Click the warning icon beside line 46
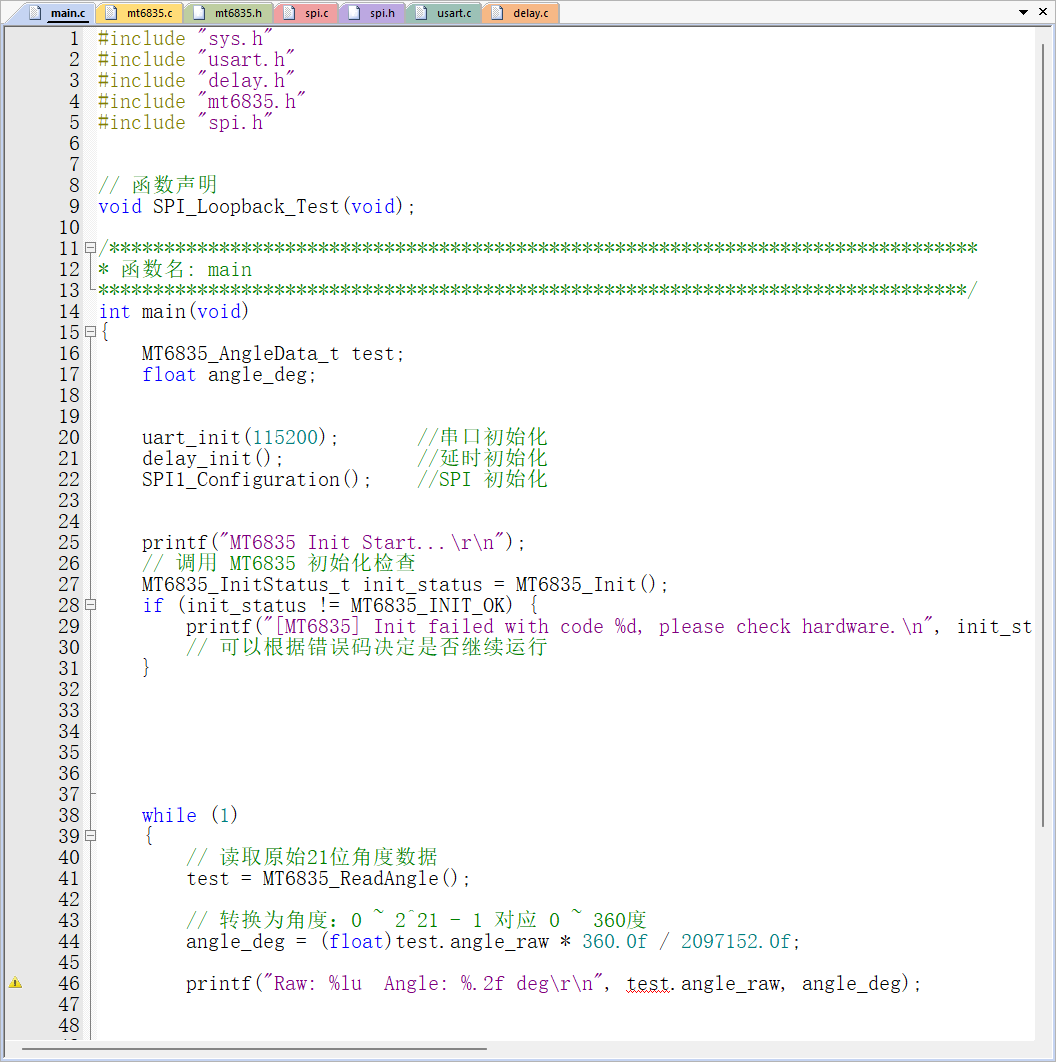The width and height of the screenshot is (1056, 1062). pos(16,983)
